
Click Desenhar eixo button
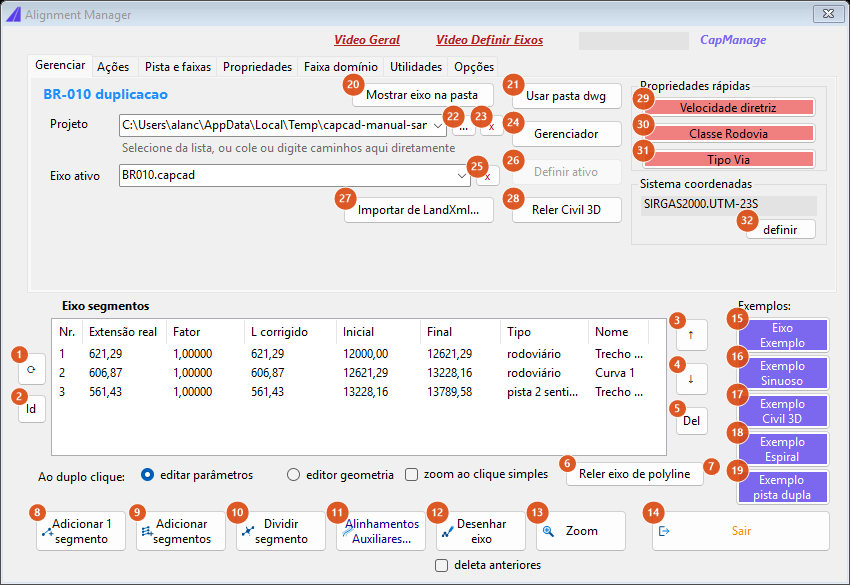(x=481, y=531)
